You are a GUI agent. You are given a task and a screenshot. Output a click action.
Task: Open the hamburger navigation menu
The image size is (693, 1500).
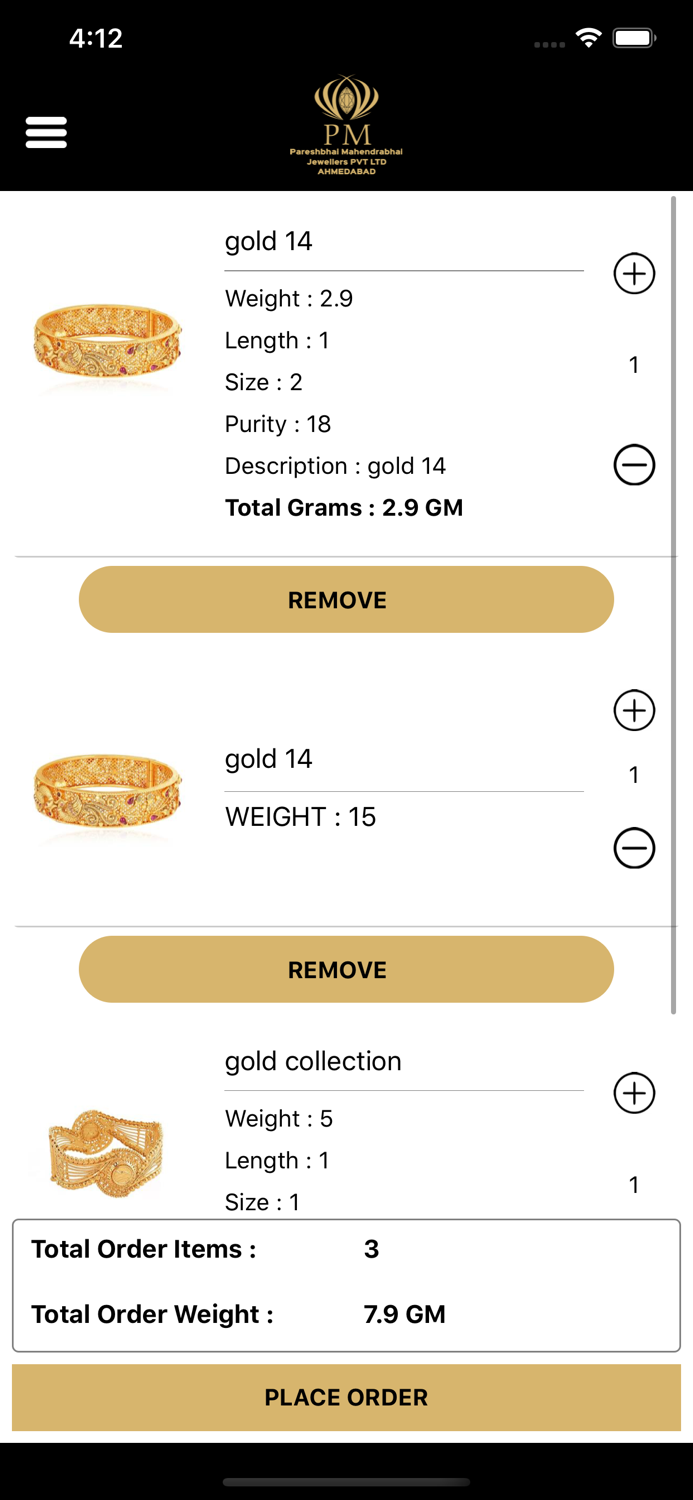[46, 131]
